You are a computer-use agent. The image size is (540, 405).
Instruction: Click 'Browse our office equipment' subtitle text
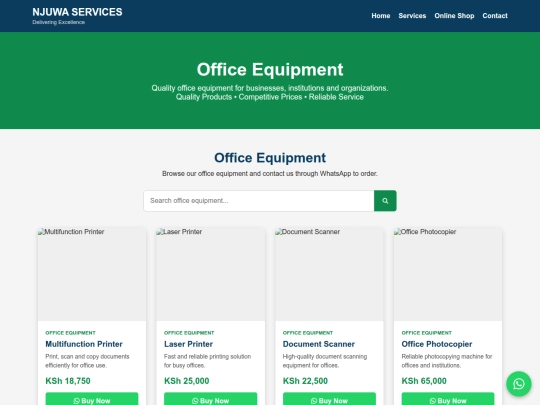[270, 174]
